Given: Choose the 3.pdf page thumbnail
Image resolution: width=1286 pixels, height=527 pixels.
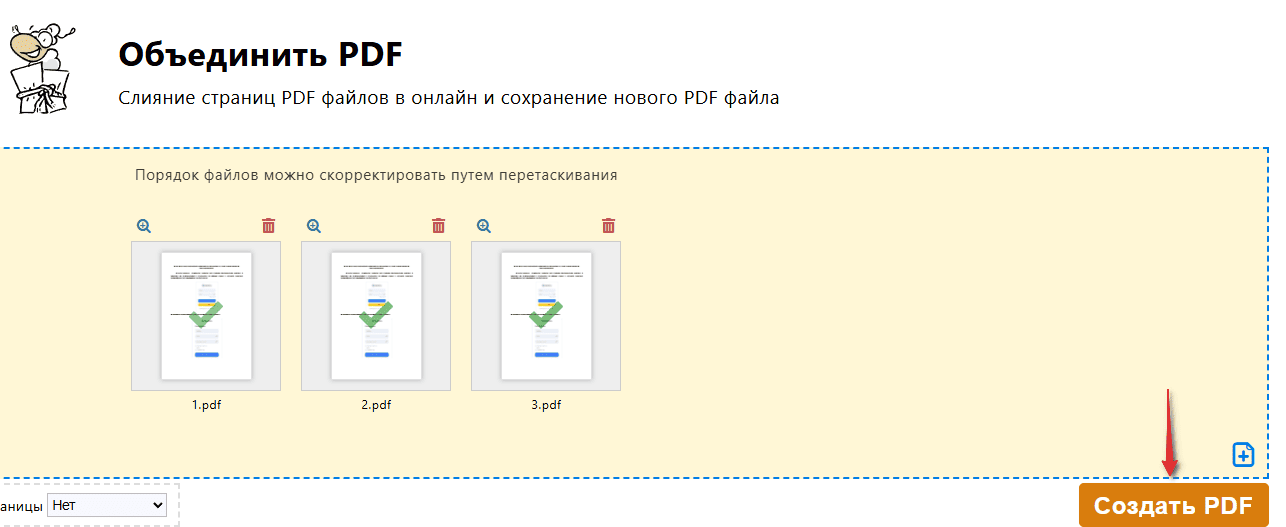Looking at the screenshot, I should (x=546, y=315).
